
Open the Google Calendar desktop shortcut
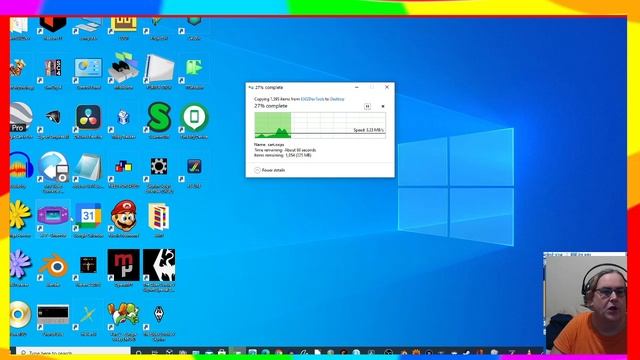88,216
